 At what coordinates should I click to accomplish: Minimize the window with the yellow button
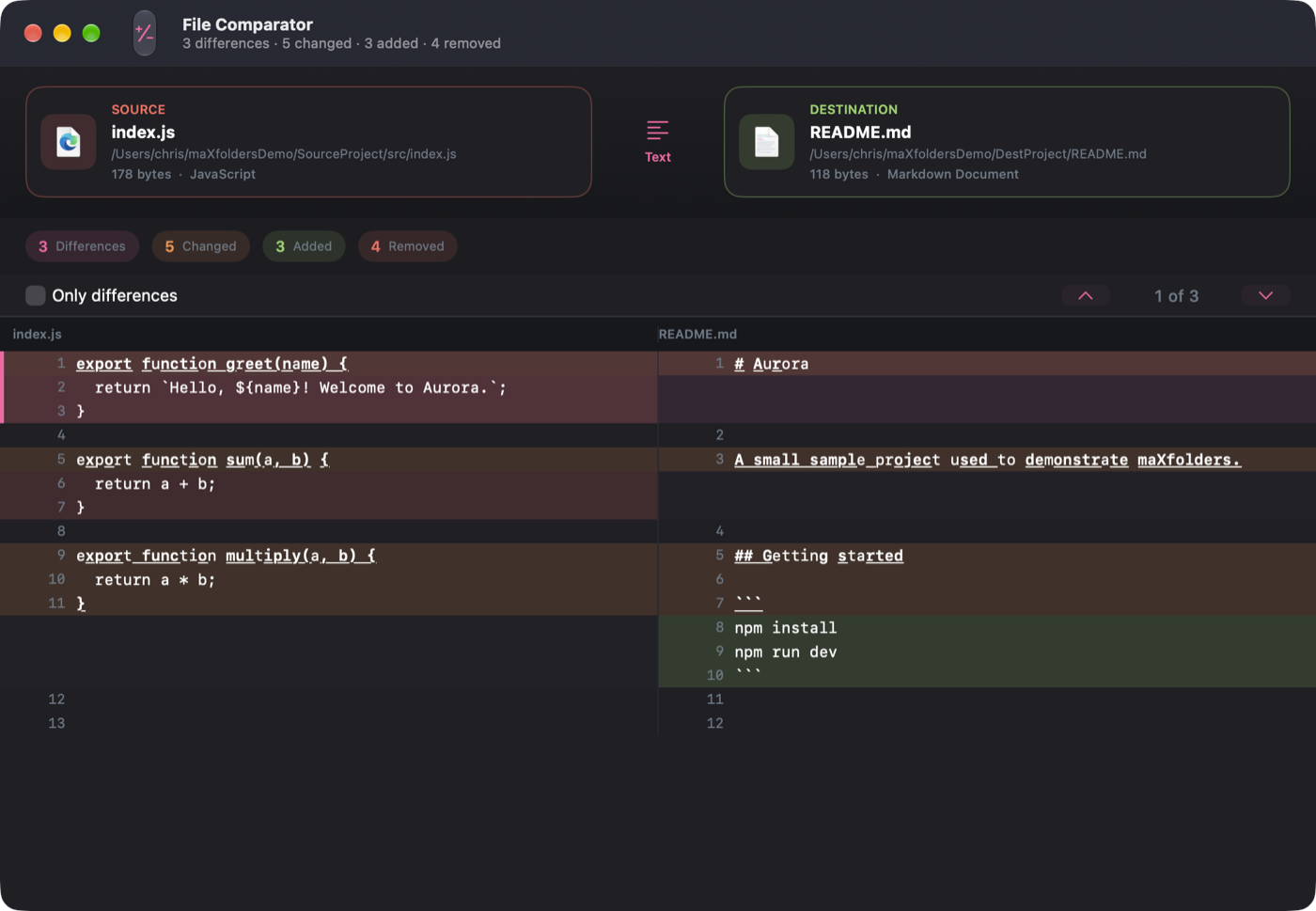click(62, 33)
